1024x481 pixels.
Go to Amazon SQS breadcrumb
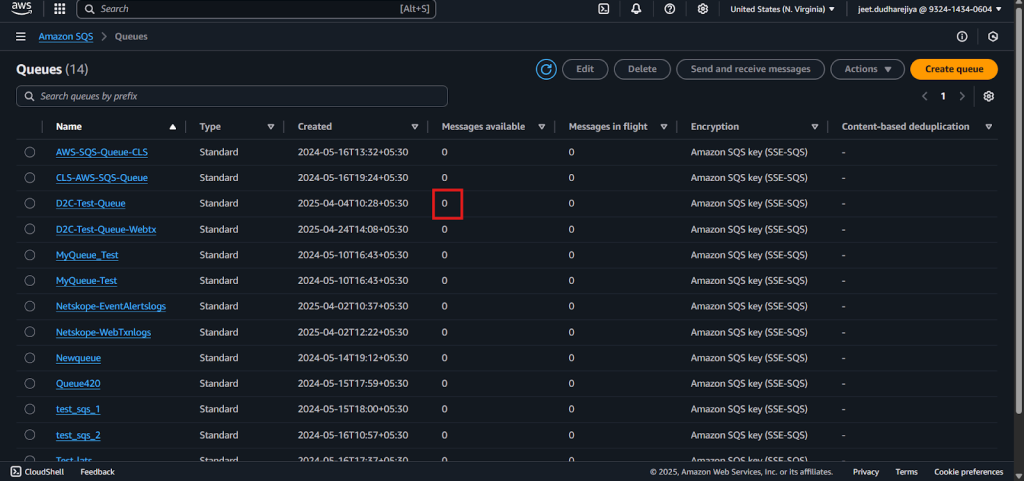click(66, 37)
